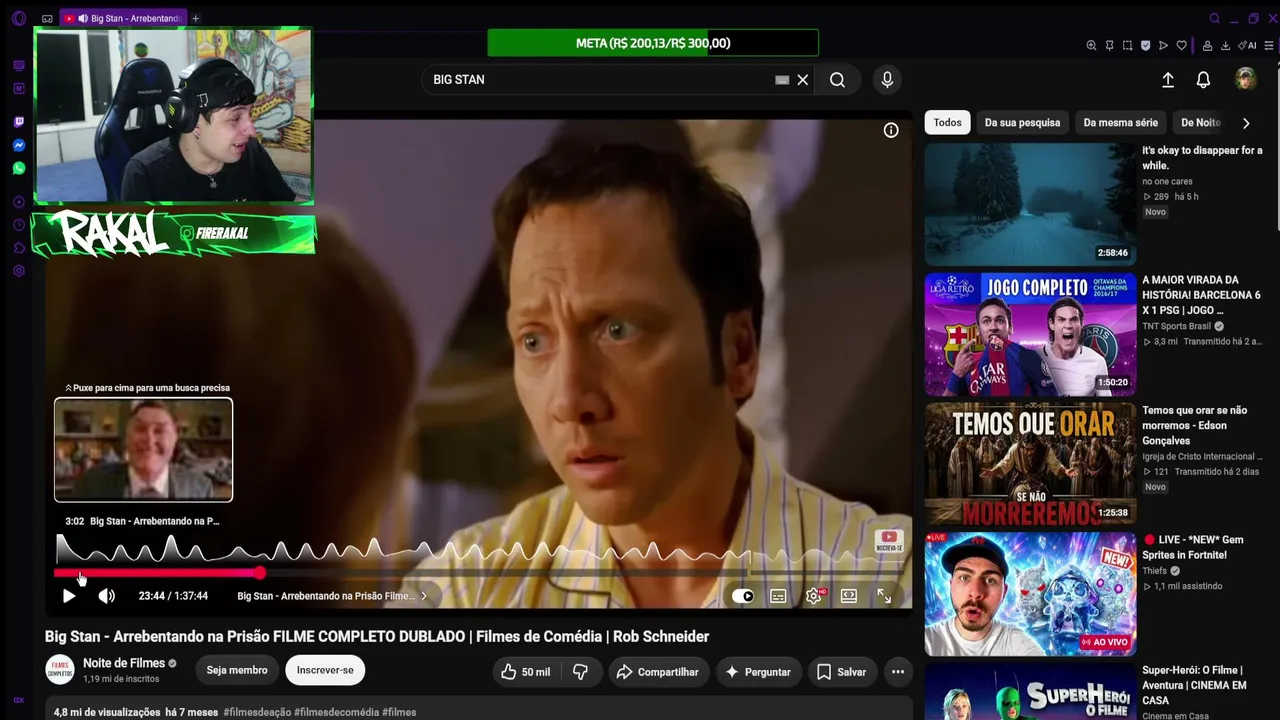Select Da mesma série filter chip
1280x720 pixels.
pos(1121,123)
